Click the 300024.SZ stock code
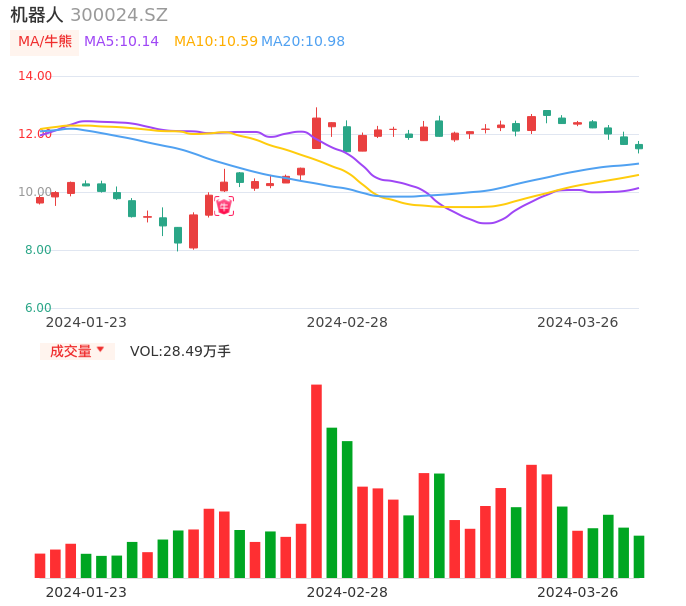The width and height of the screenshot is (686, 606). (119, 15)
